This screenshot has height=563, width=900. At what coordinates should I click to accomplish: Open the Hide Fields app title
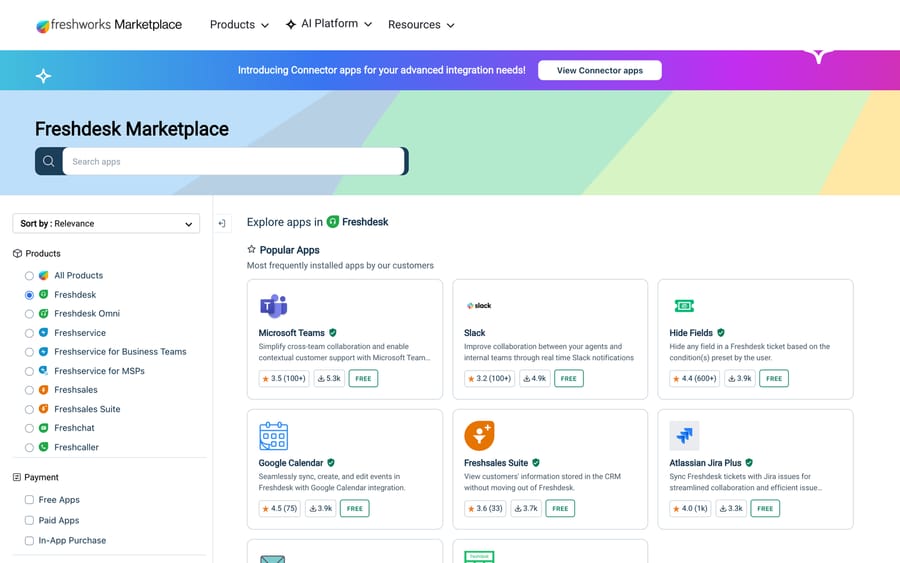691,333
